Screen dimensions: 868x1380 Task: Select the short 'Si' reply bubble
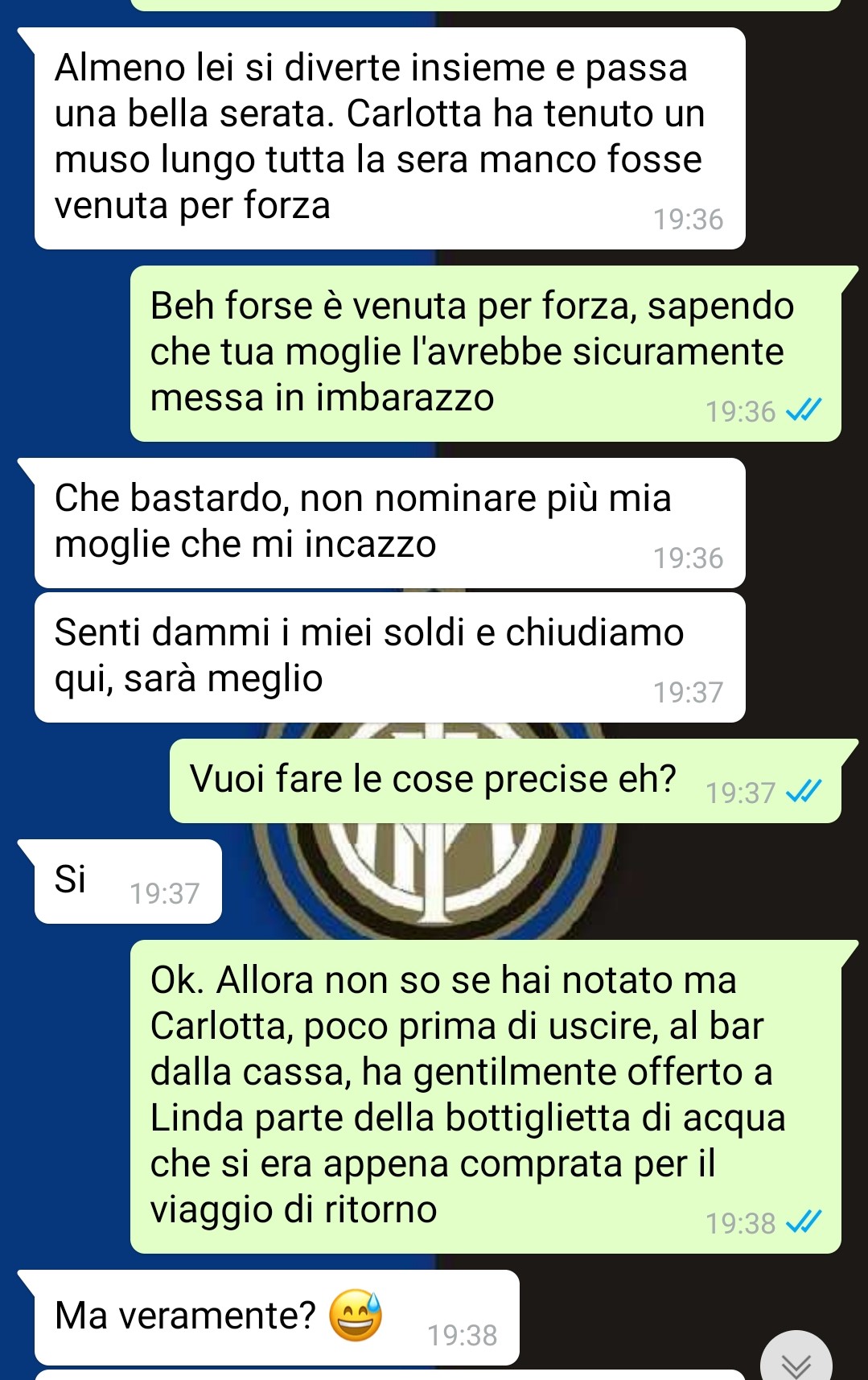pyautogui.click(x=128, y=881)
